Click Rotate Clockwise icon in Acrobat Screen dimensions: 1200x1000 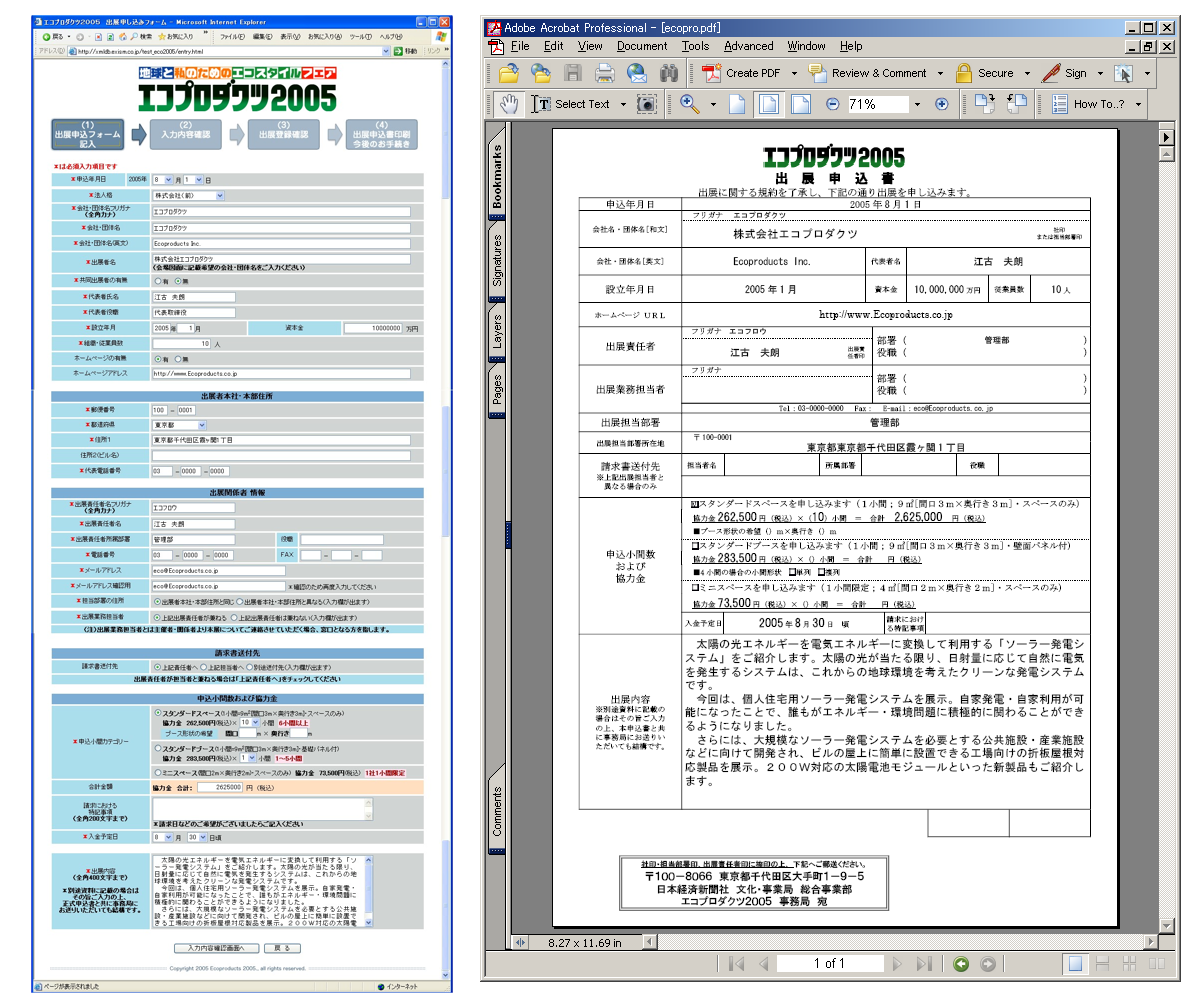(985, 103)
